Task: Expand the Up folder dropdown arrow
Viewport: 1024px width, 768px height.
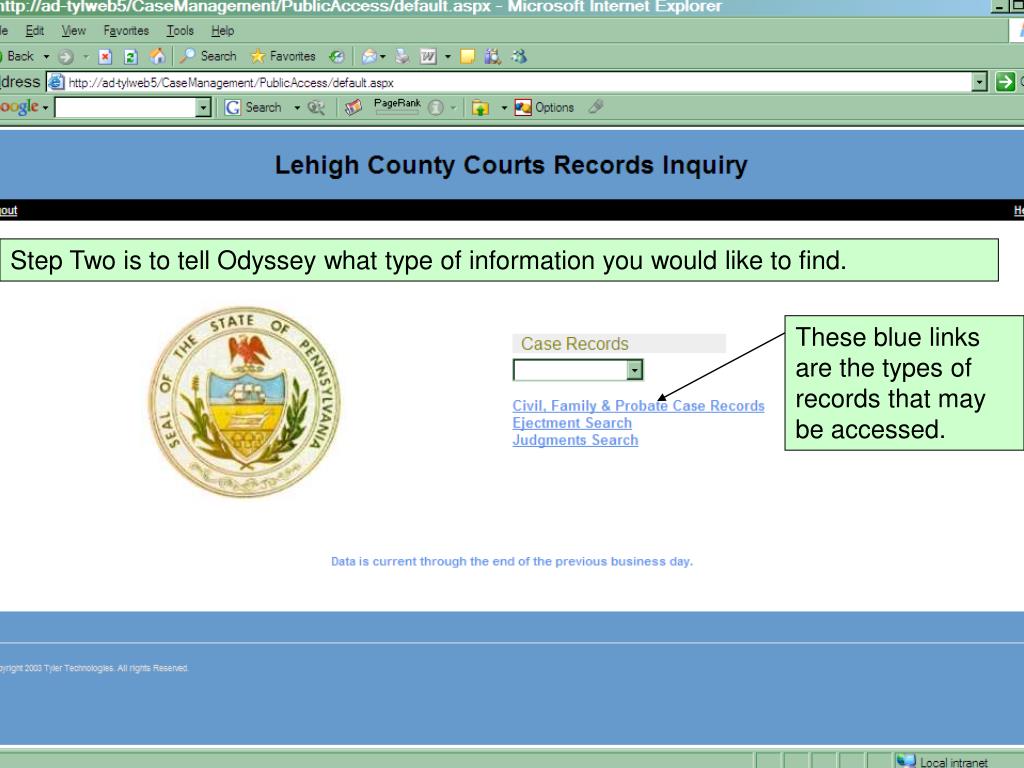Action: click(x=504, y=108)
